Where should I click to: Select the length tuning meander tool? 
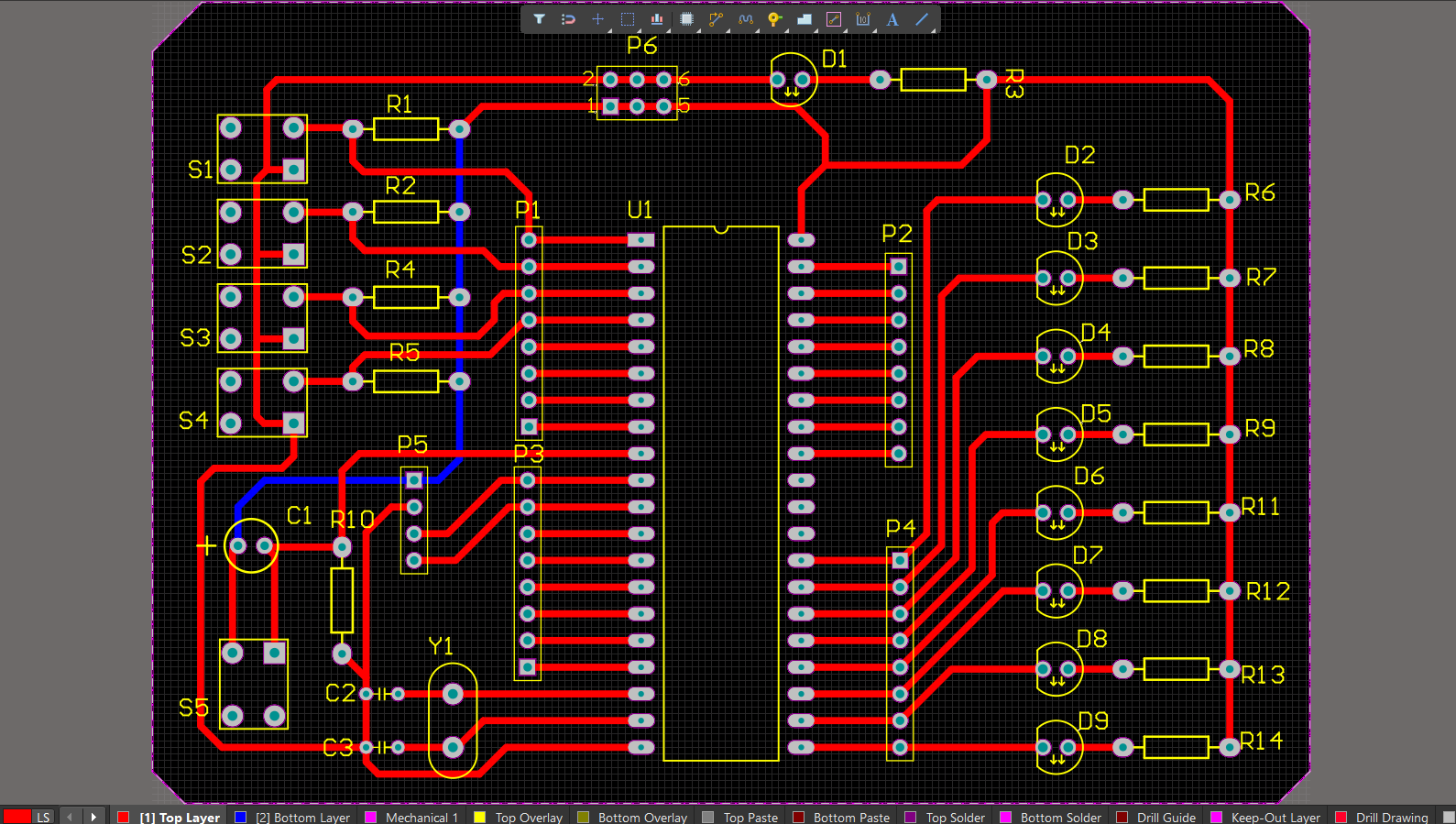point(745,19)
